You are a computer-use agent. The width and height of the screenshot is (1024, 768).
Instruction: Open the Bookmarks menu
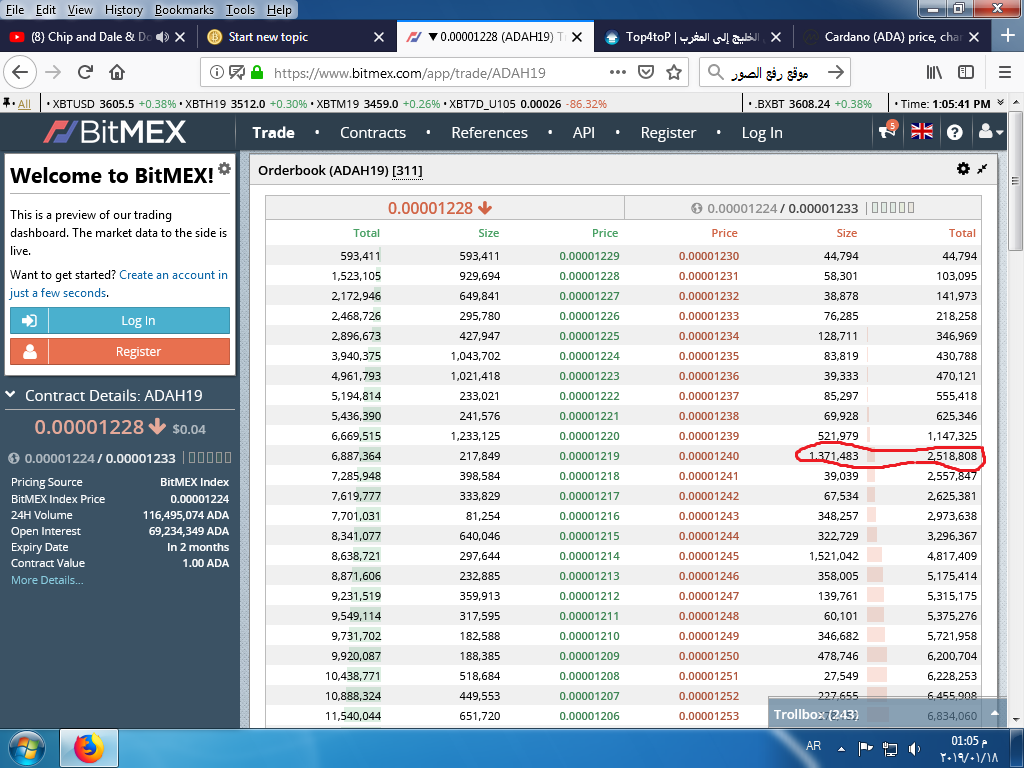point(184,10)
